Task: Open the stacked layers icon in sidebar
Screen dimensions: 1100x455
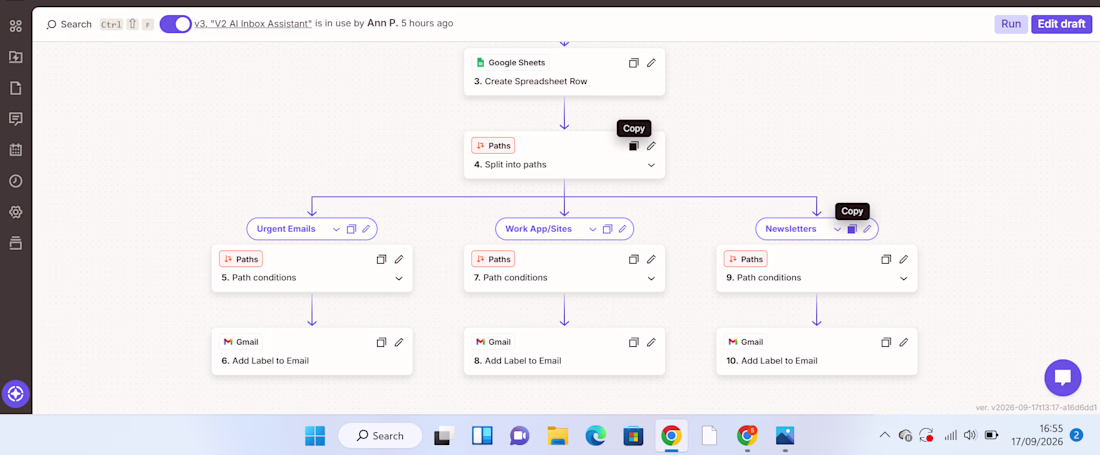Action: tap(15, 243)
